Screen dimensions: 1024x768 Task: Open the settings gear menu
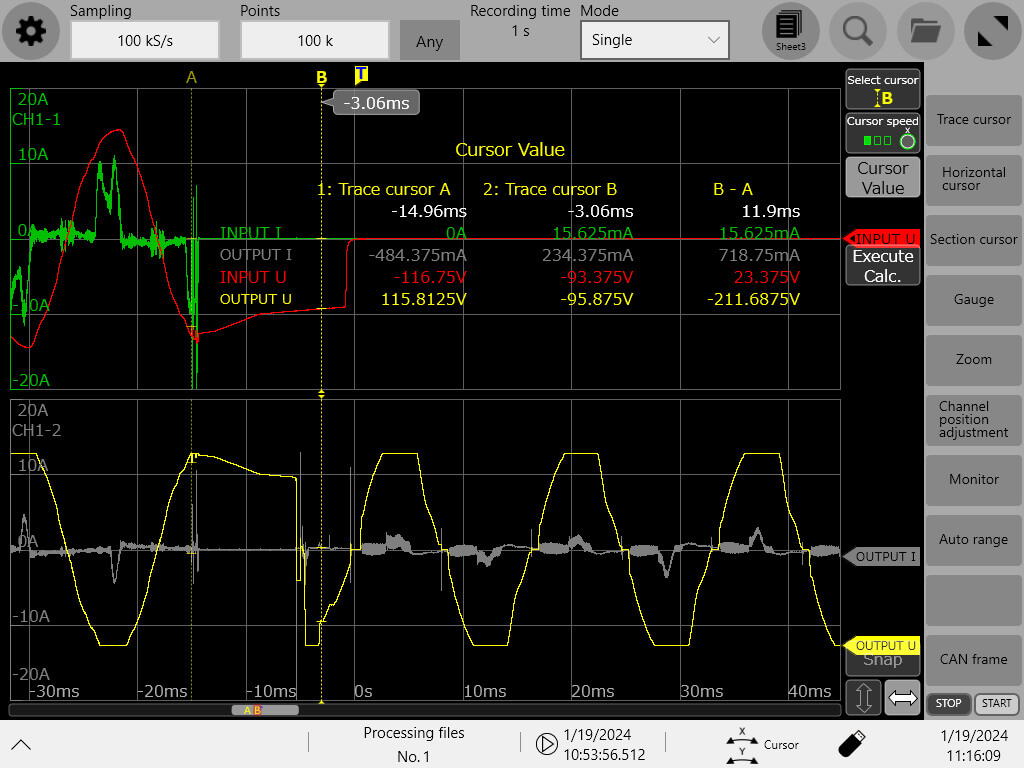click(x=31, y=32)
